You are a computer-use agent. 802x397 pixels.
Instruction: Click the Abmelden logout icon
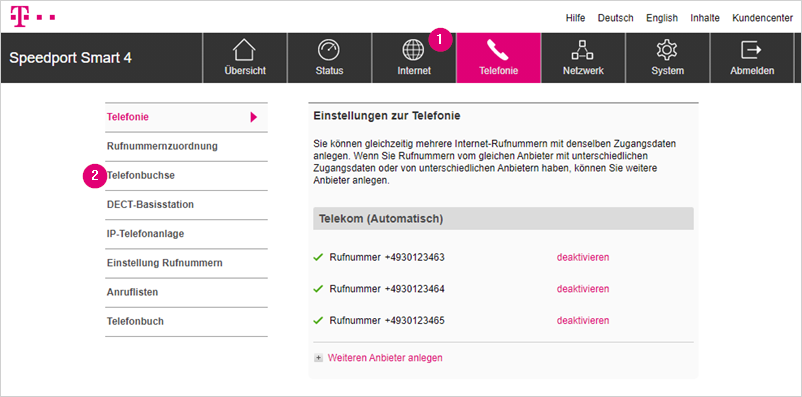pos(751,51)
